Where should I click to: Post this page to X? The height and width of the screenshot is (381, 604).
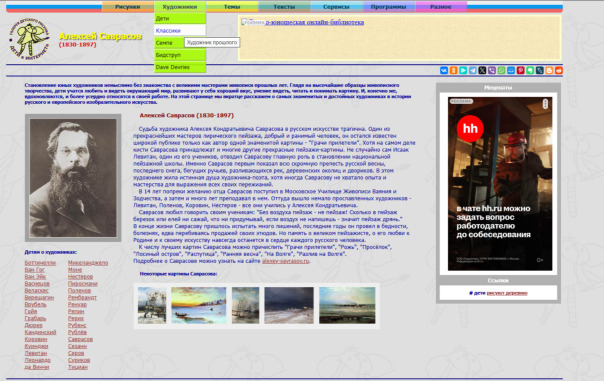point(482,70)
